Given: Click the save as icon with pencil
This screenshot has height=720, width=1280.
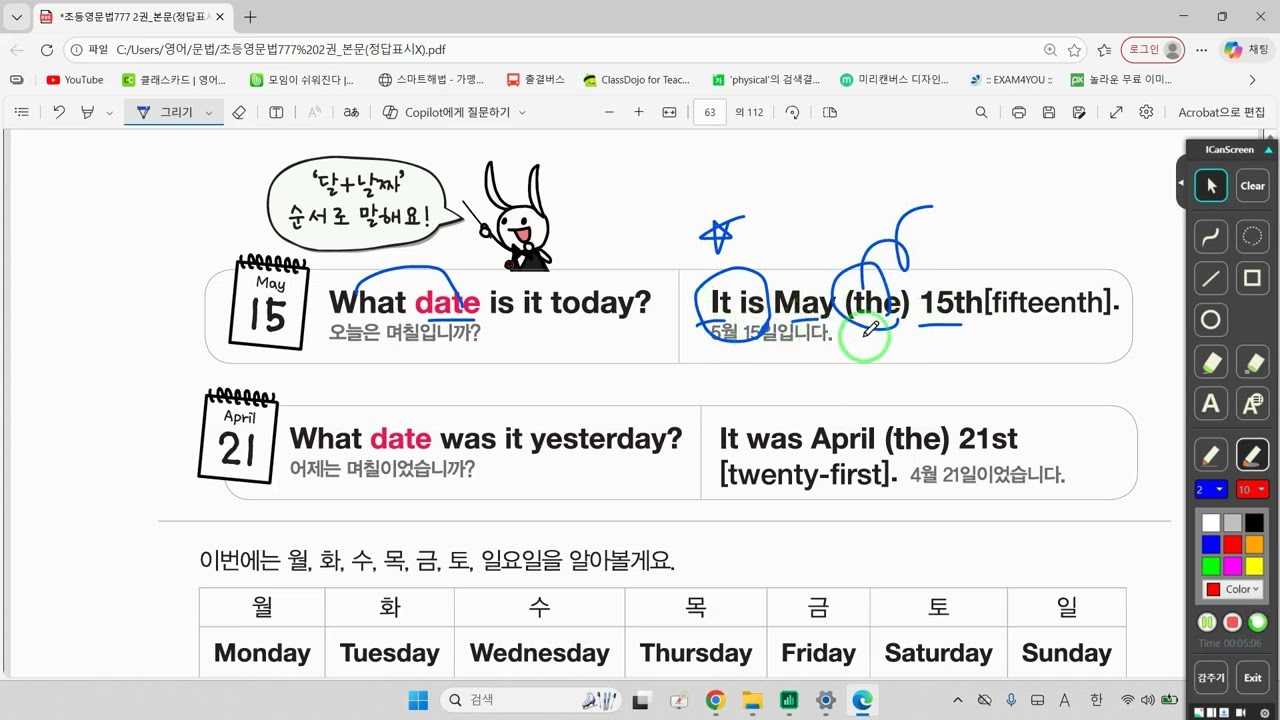Looking at the screenshot, I should point(1079,113).
